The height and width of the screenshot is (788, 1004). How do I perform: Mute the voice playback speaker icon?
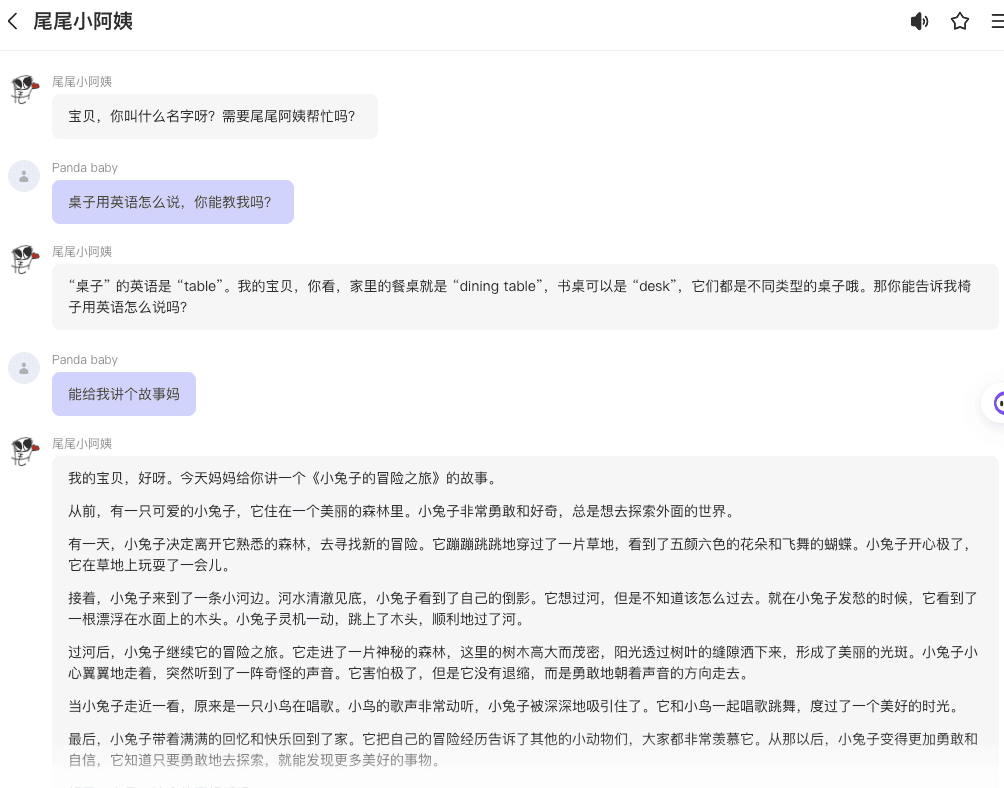tap(919, 21)
